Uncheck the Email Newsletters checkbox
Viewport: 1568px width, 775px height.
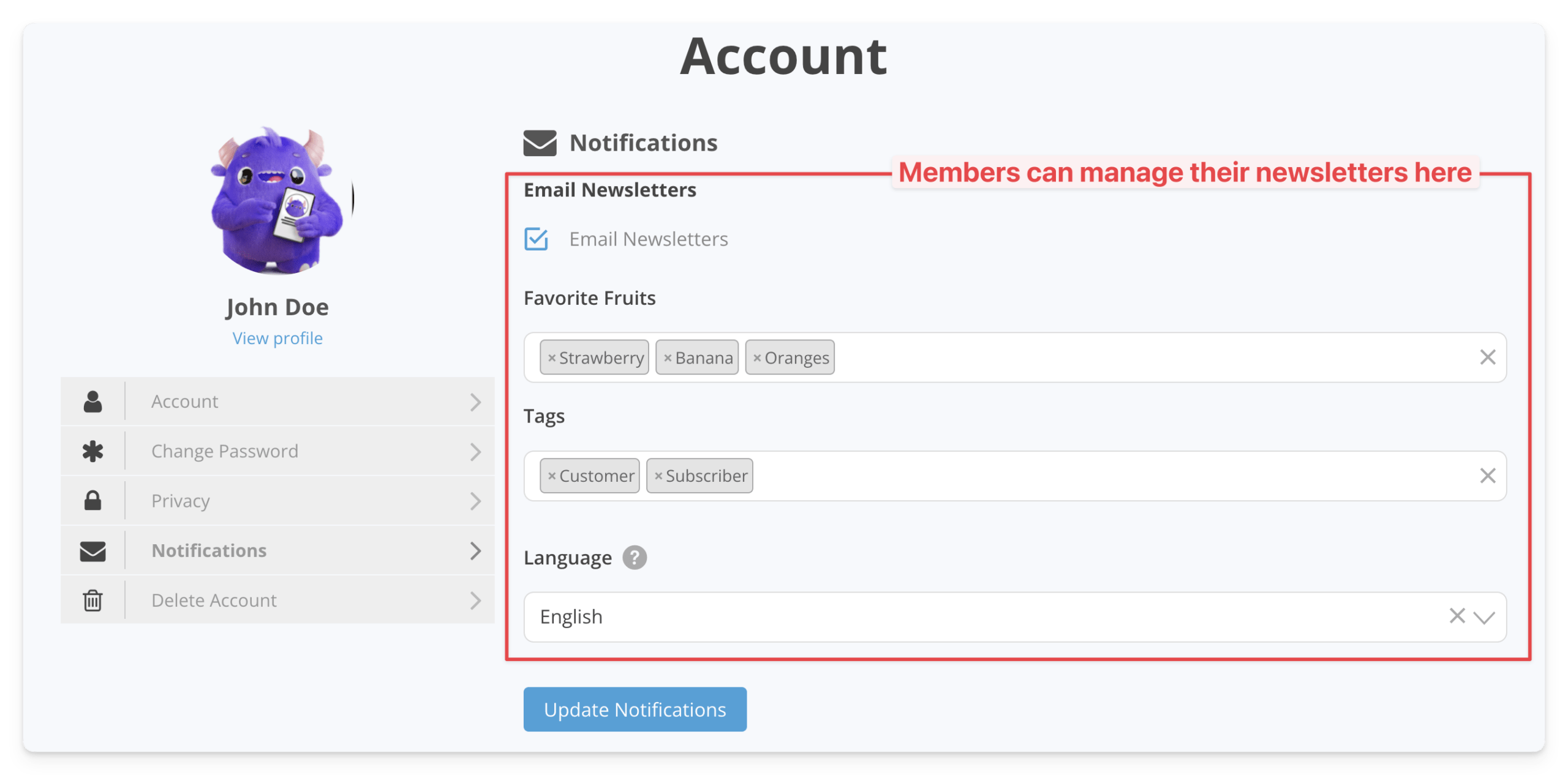point(536,239)
